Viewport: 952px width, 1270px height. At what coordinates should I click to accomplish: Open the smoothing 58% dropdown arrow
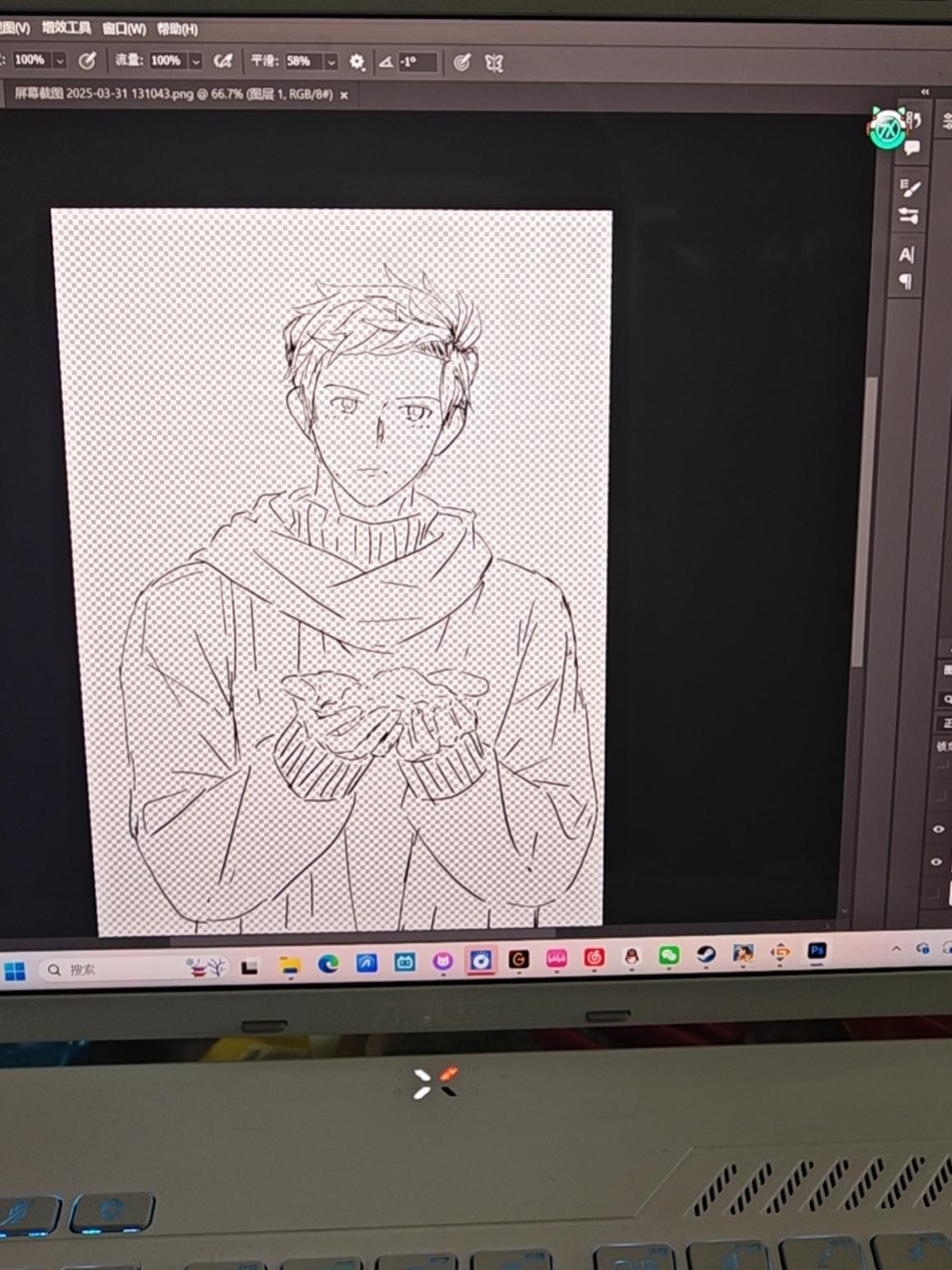330,62
